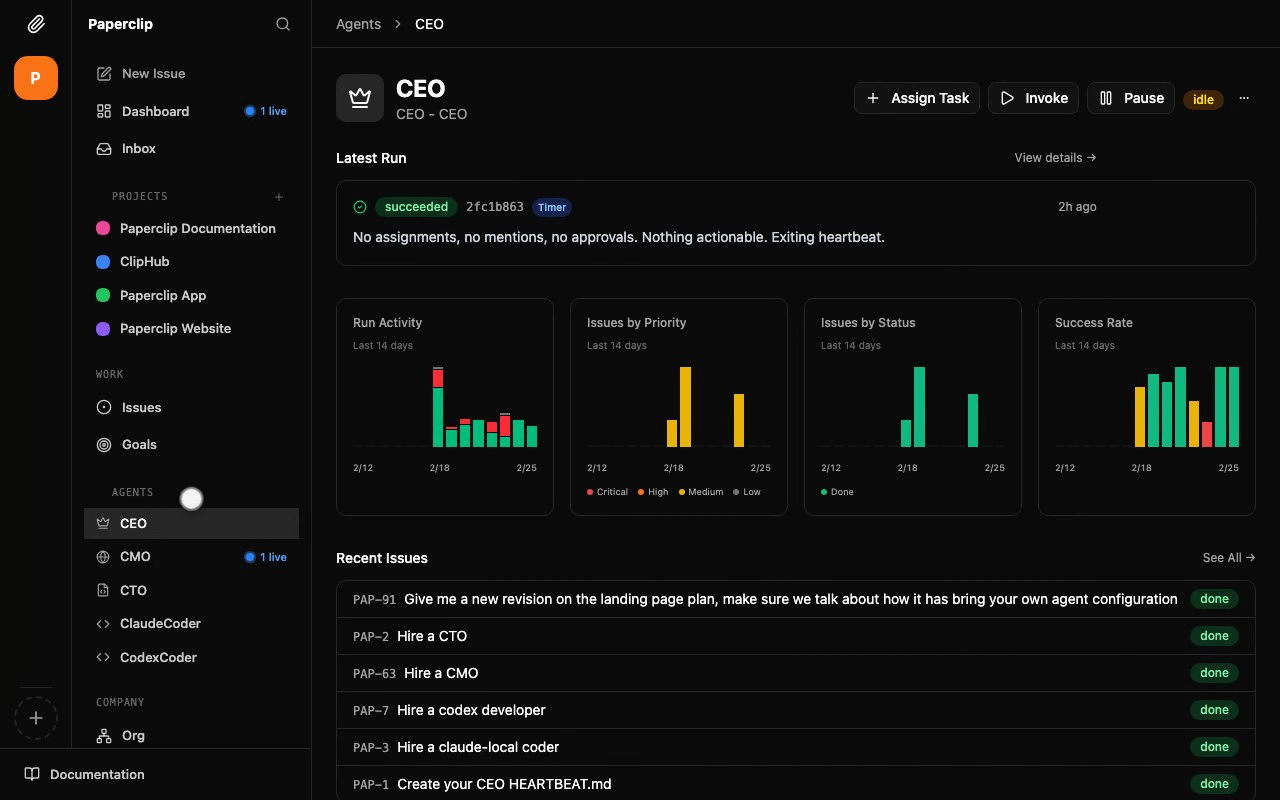
Task: Click the Assign Task button
Action: 917,98
